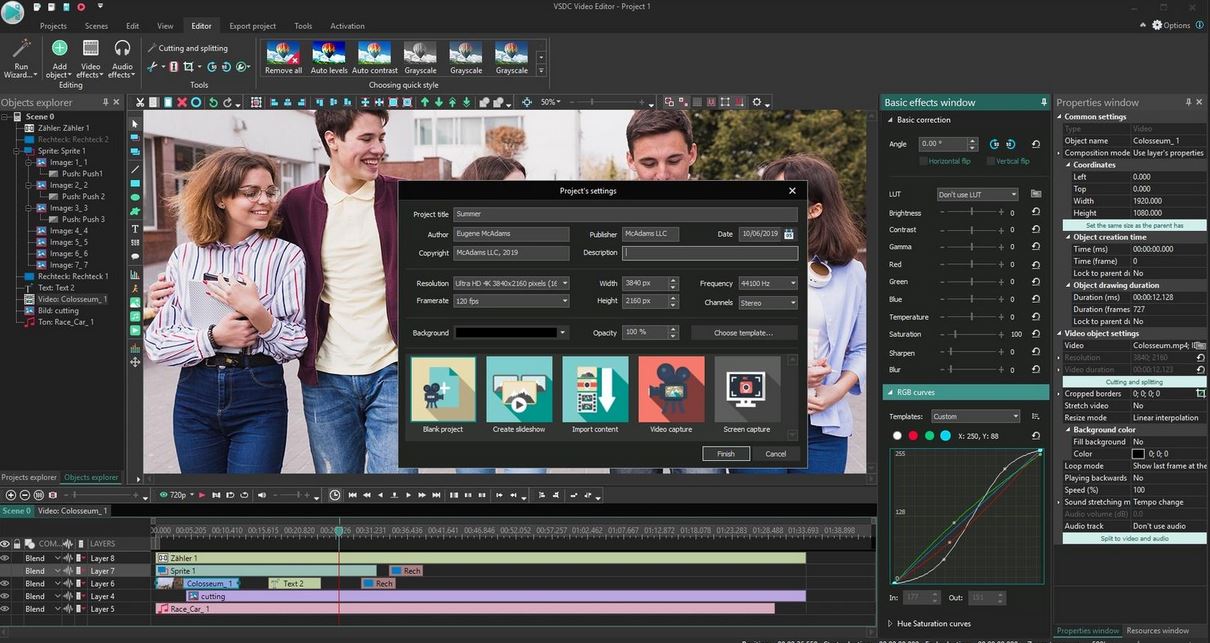The image size is (1210, 643).
Task: Open the Export project tab
Action: click(x=252, y=26)
